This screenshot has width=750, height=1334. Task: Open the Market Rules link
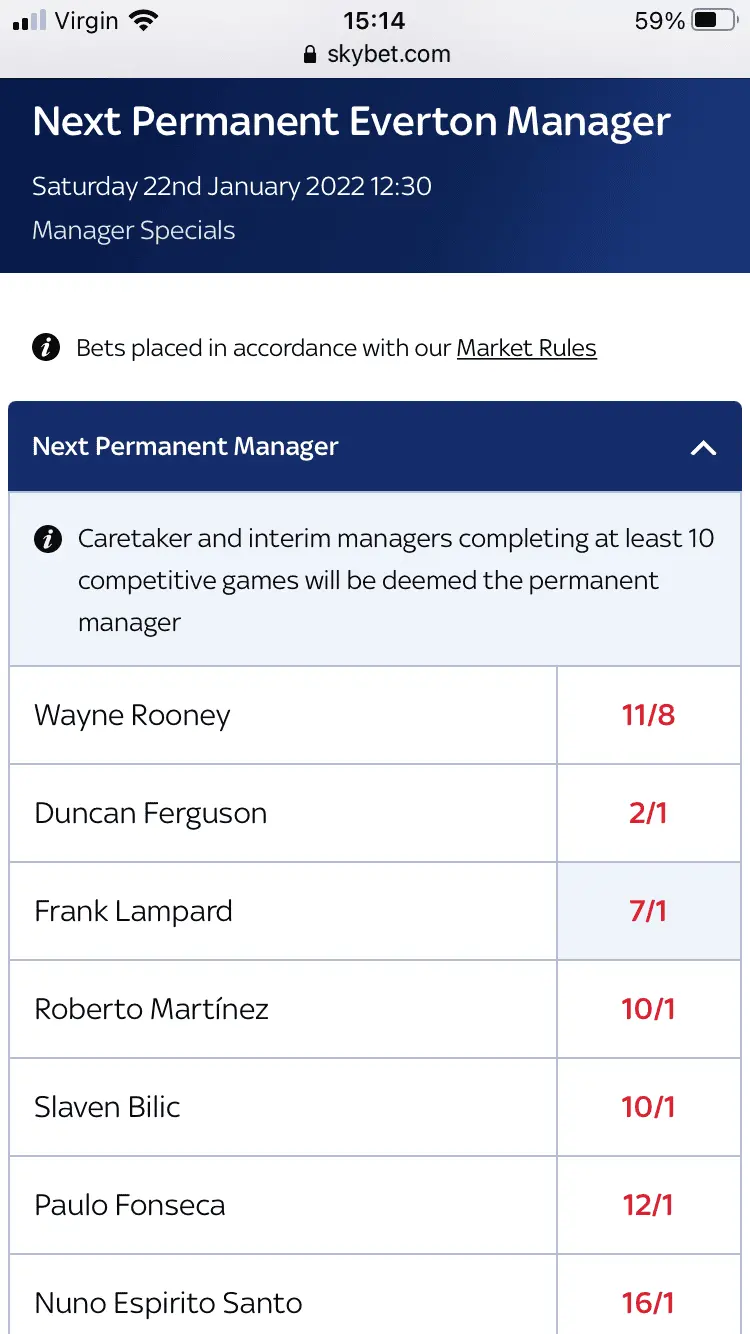point(526,348)
